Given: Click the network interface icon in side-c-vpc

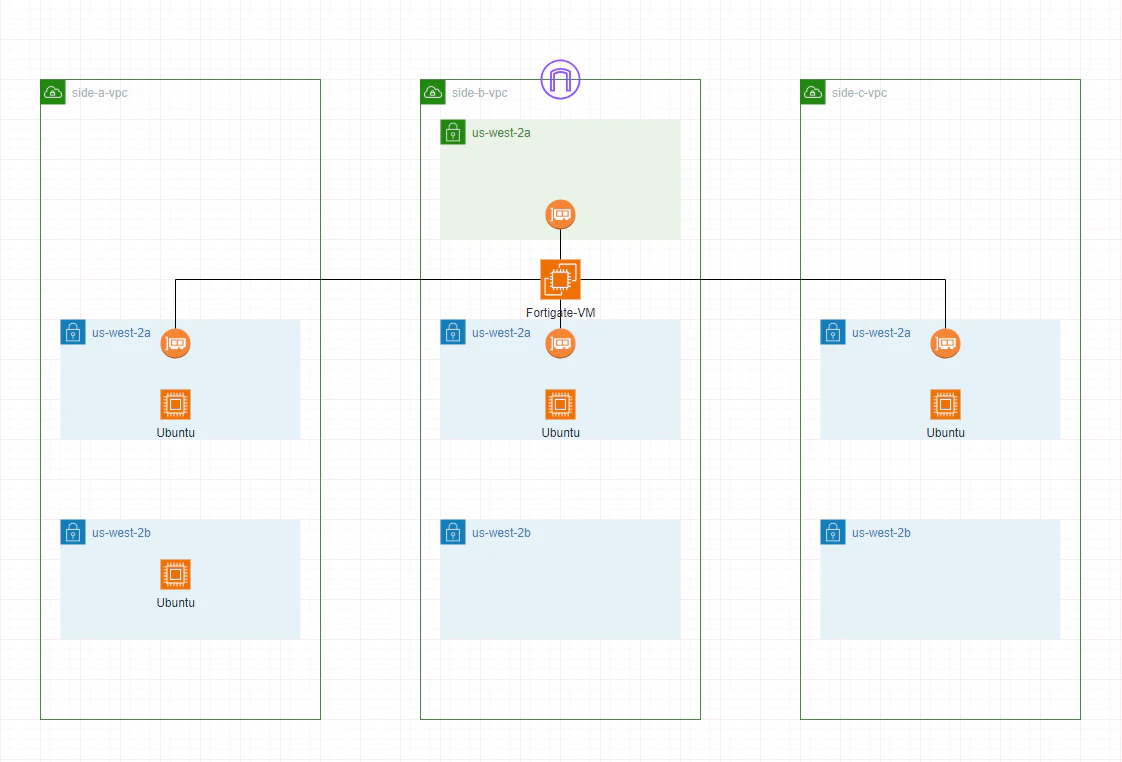Looking at the screenshot, I should (x=945, y=343).
